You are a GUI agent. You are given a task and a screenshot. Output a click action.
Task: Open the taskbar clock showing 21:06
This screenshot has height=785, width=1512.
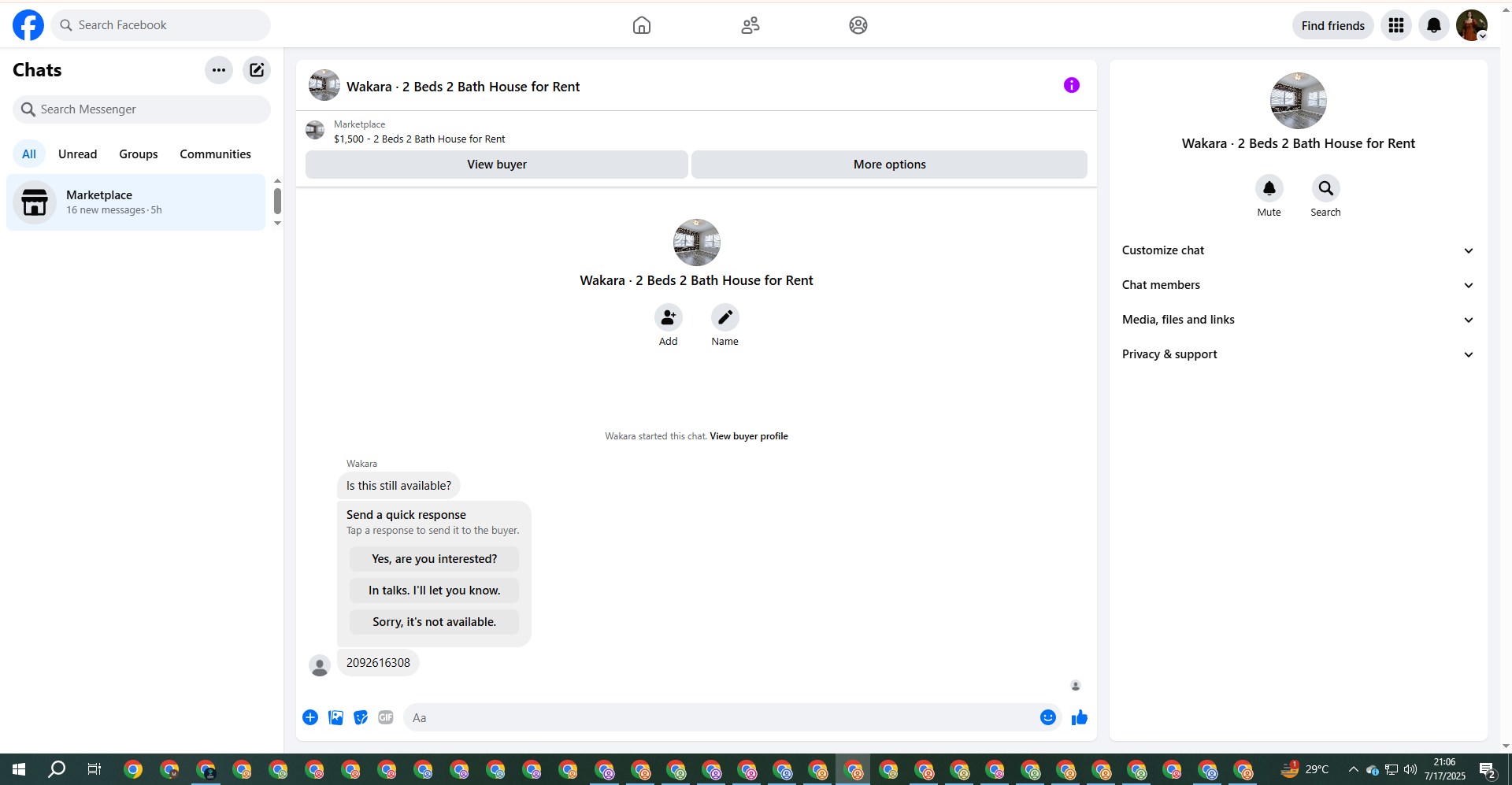click(x=1445, y=769)
